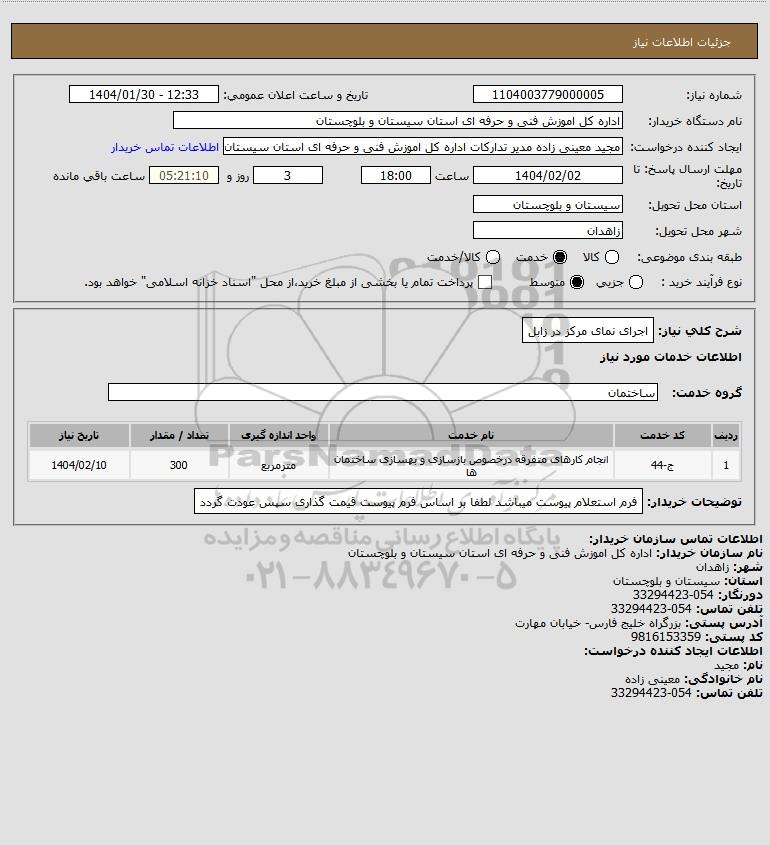Viewport: 770px width, 845px height.
Task: Click the کد خدمت column header
Action: 662,435
